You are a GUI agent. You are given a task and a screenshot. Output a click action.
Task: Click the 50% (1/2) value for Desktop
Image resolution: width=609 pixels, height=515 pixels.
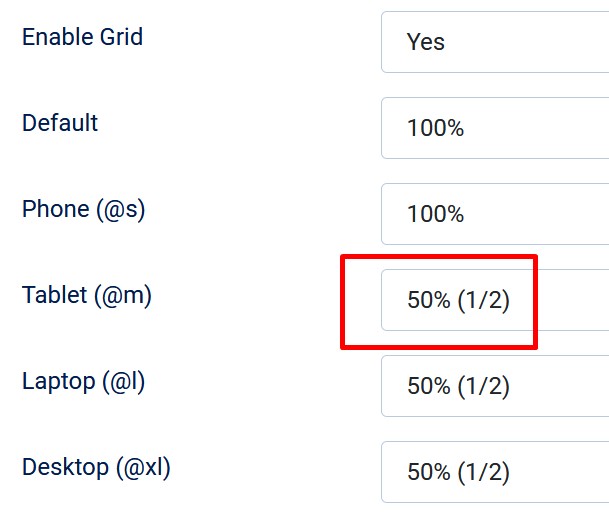tap(458, 472)
